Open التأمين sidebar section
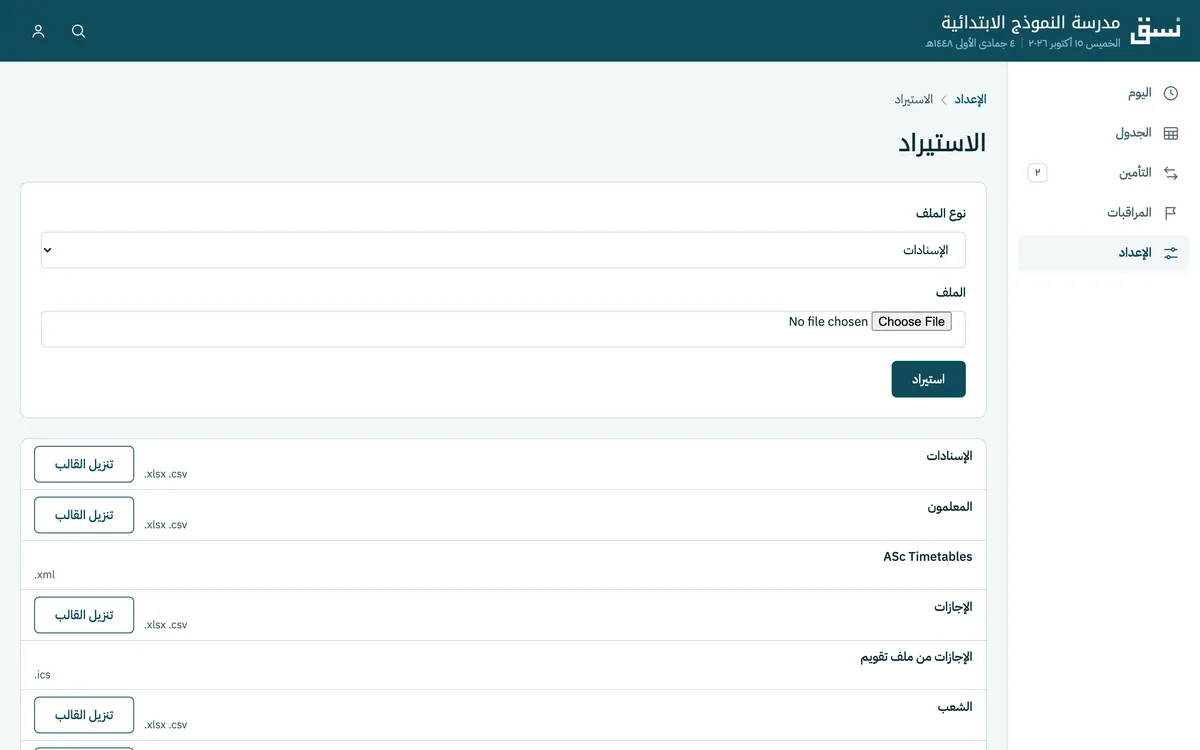This screenshot has height=750, width=1200. point(1104,173)
